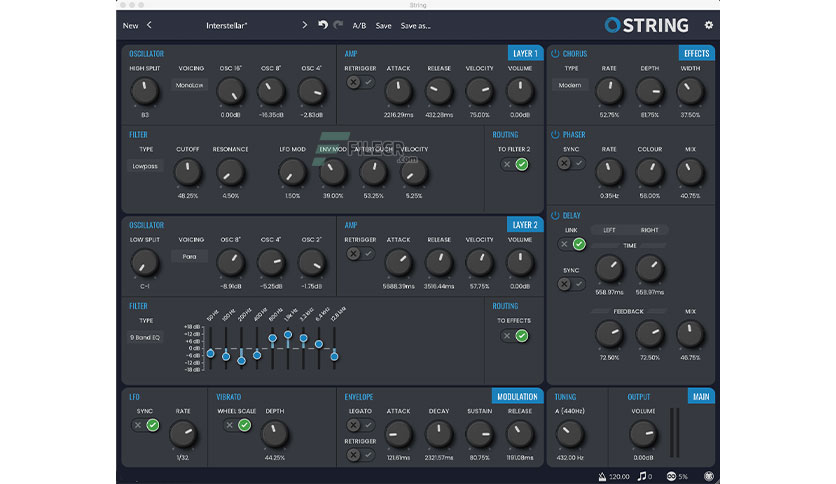
Task: Toggle the Delay Sync switch
Action: click(571, 284)
